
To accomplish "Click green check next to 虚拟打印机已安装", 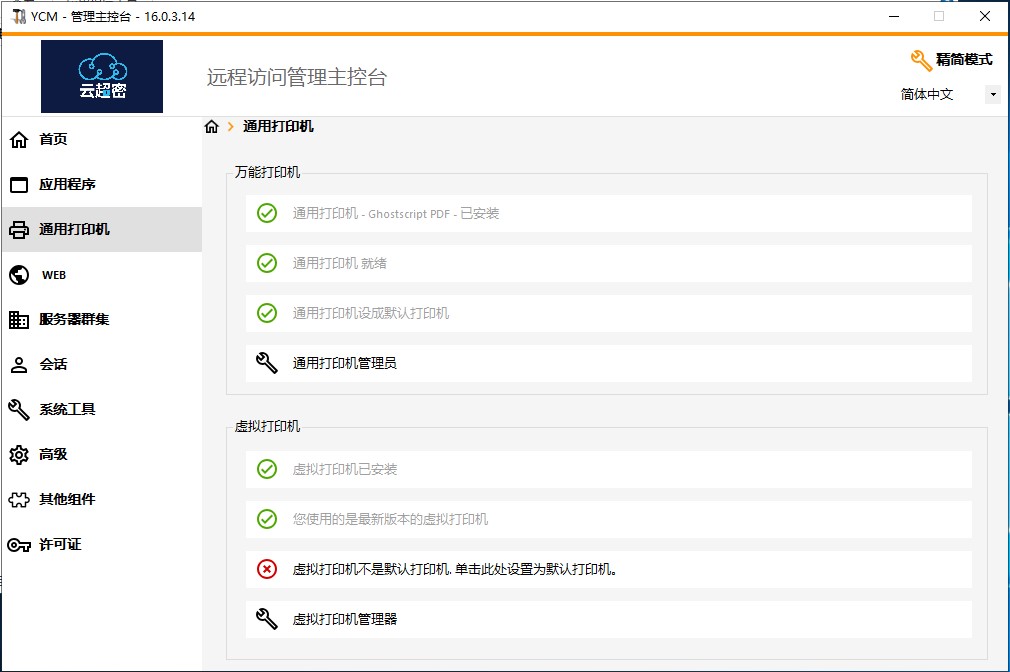I will [267, 469].
